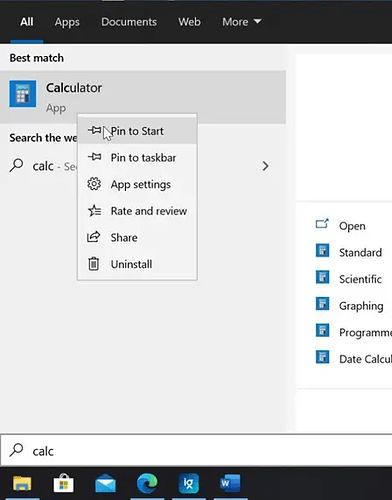392x500 pixels.
Task: Switch to the Documents tab
Action: 129,22
